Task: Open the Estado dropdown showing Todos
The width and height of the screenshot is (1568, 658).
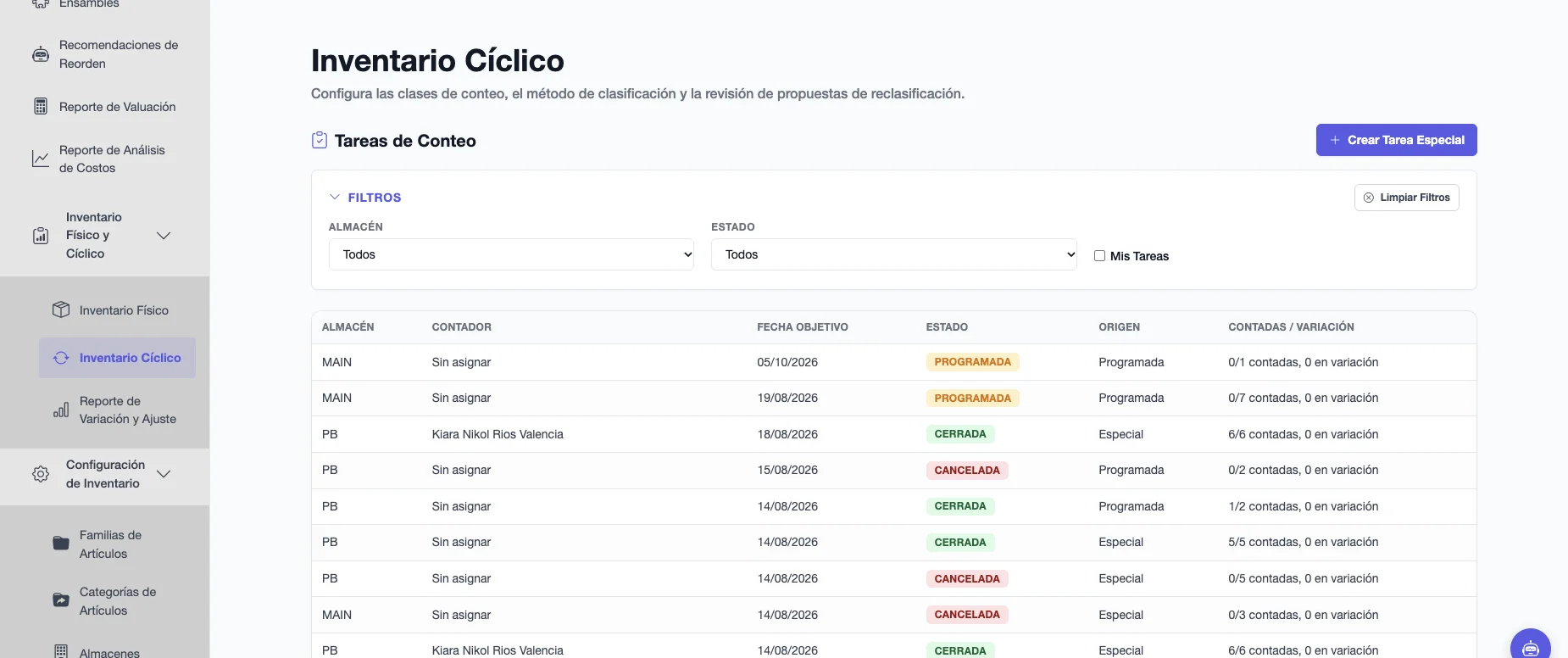Action: tap(894, 254)
